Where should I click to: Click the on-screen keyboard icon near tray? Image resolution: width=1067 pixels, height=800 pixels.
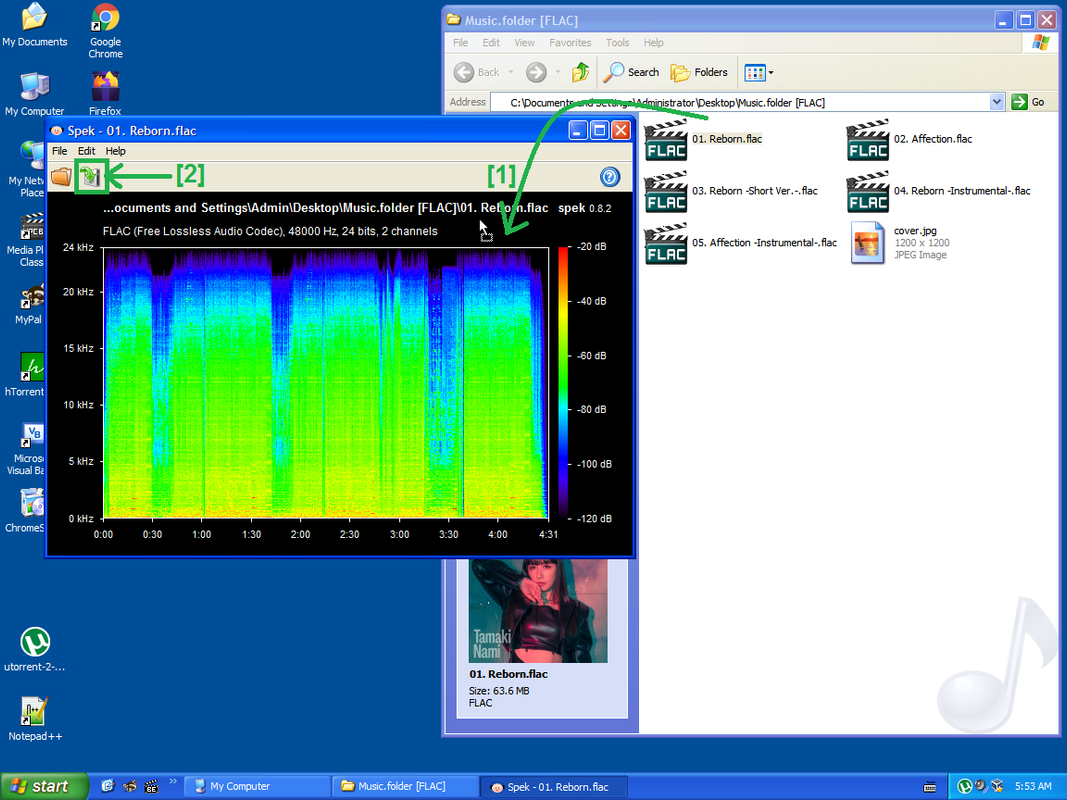tap(930, 787)
